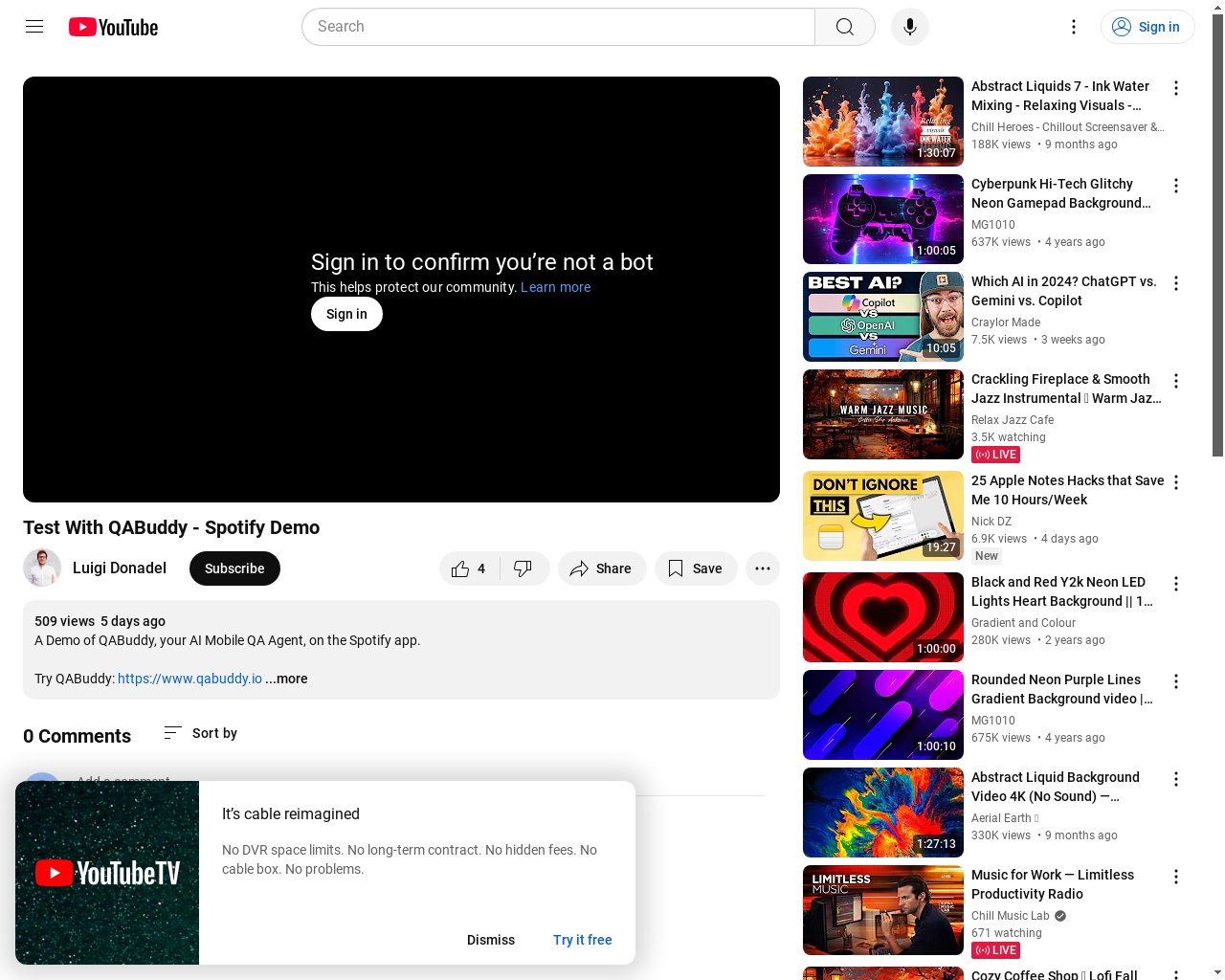
Task: Open the qabuddy.io link in description
Action: point(189,679)
